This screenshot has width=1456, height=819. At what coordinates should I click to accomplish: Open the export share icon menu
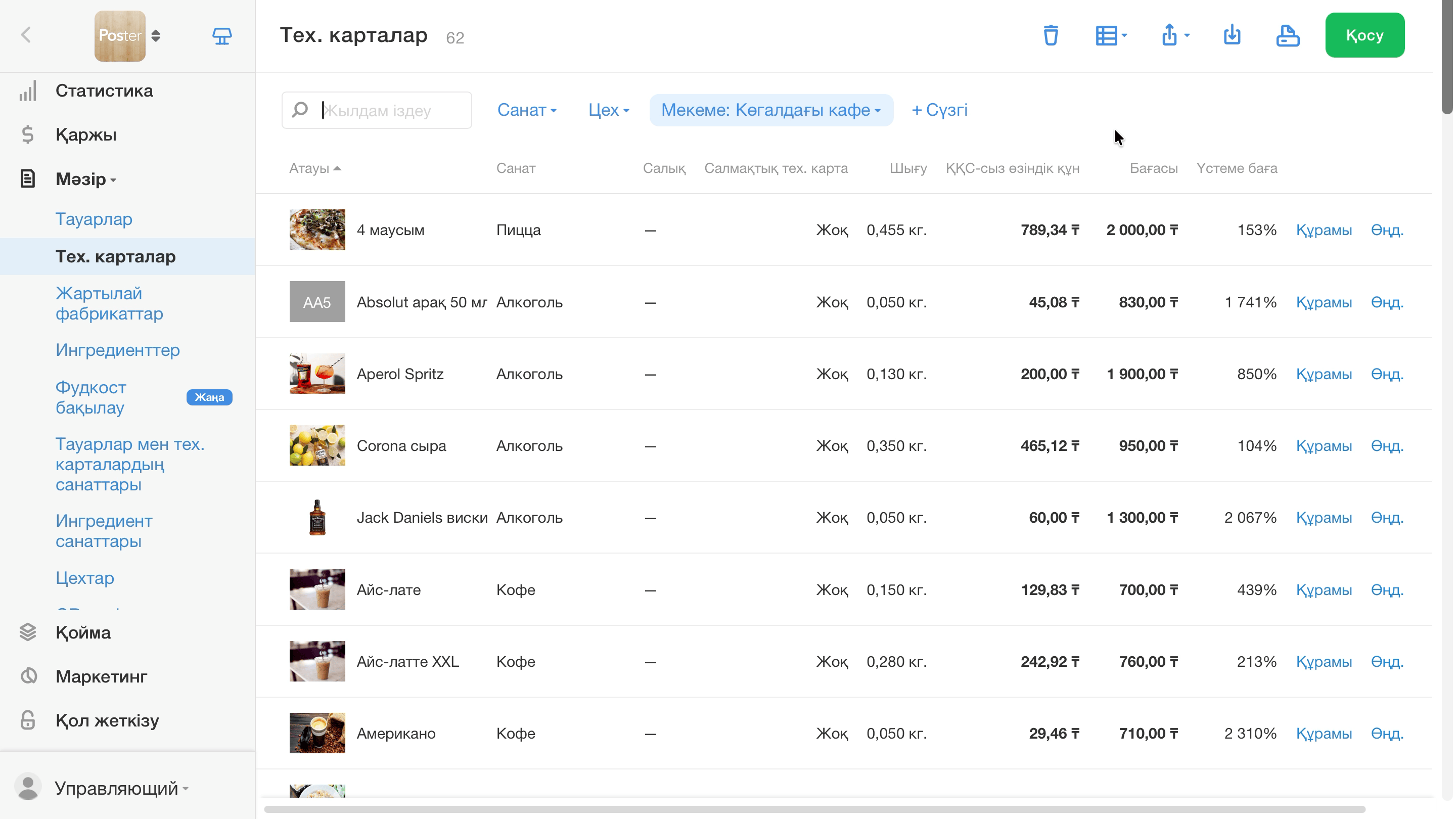(x=1174, y=35)
